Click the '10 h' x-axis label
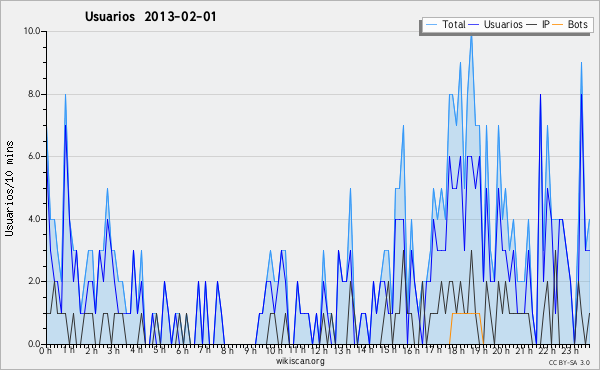This screenshot has width=600, height=370. [x=274, y=350]
